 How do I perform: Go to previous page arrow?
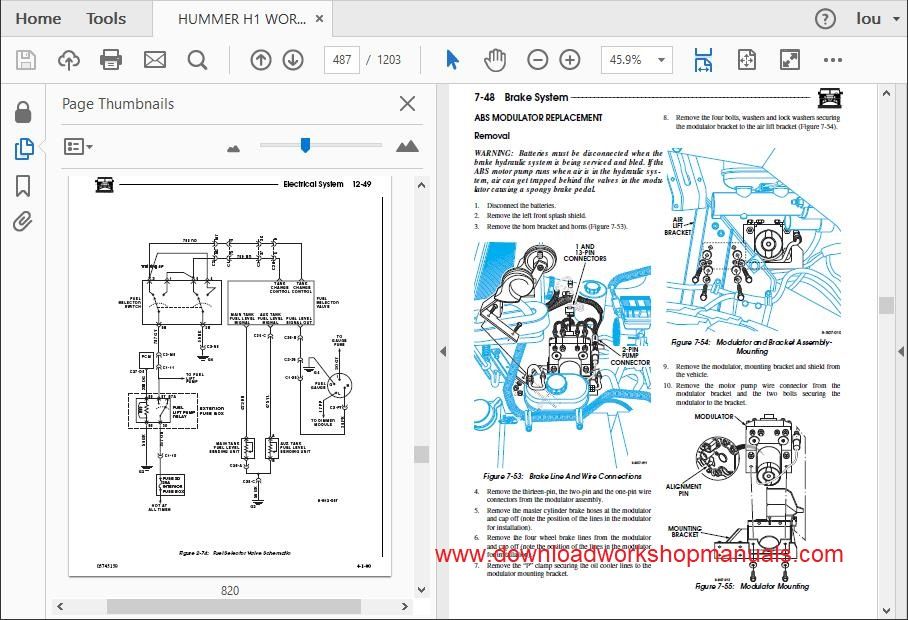261,60
